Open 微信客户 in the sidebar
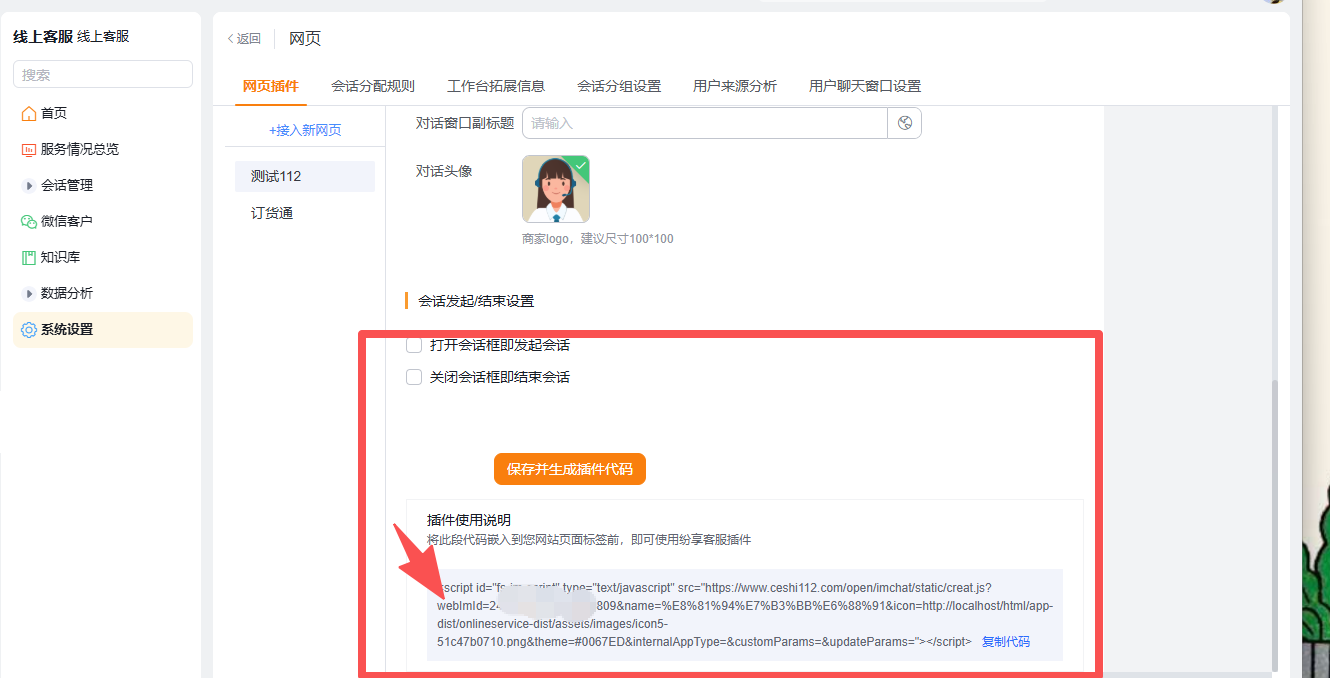Screen dimensions: 1330x678 pyautogui.click(x=103, y=221)
